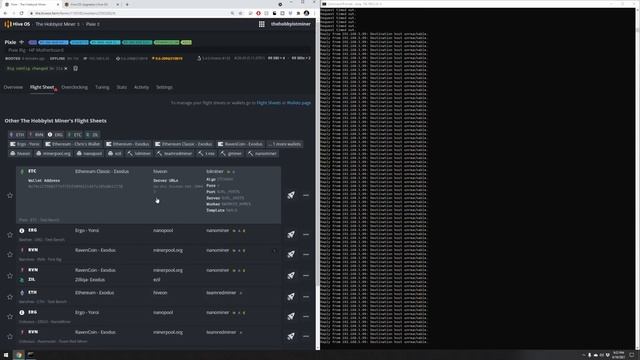Click the trash icon next to rig config notice
Image resolution: width=640 pixels, height=360 pixels.
tap(76, 69)
